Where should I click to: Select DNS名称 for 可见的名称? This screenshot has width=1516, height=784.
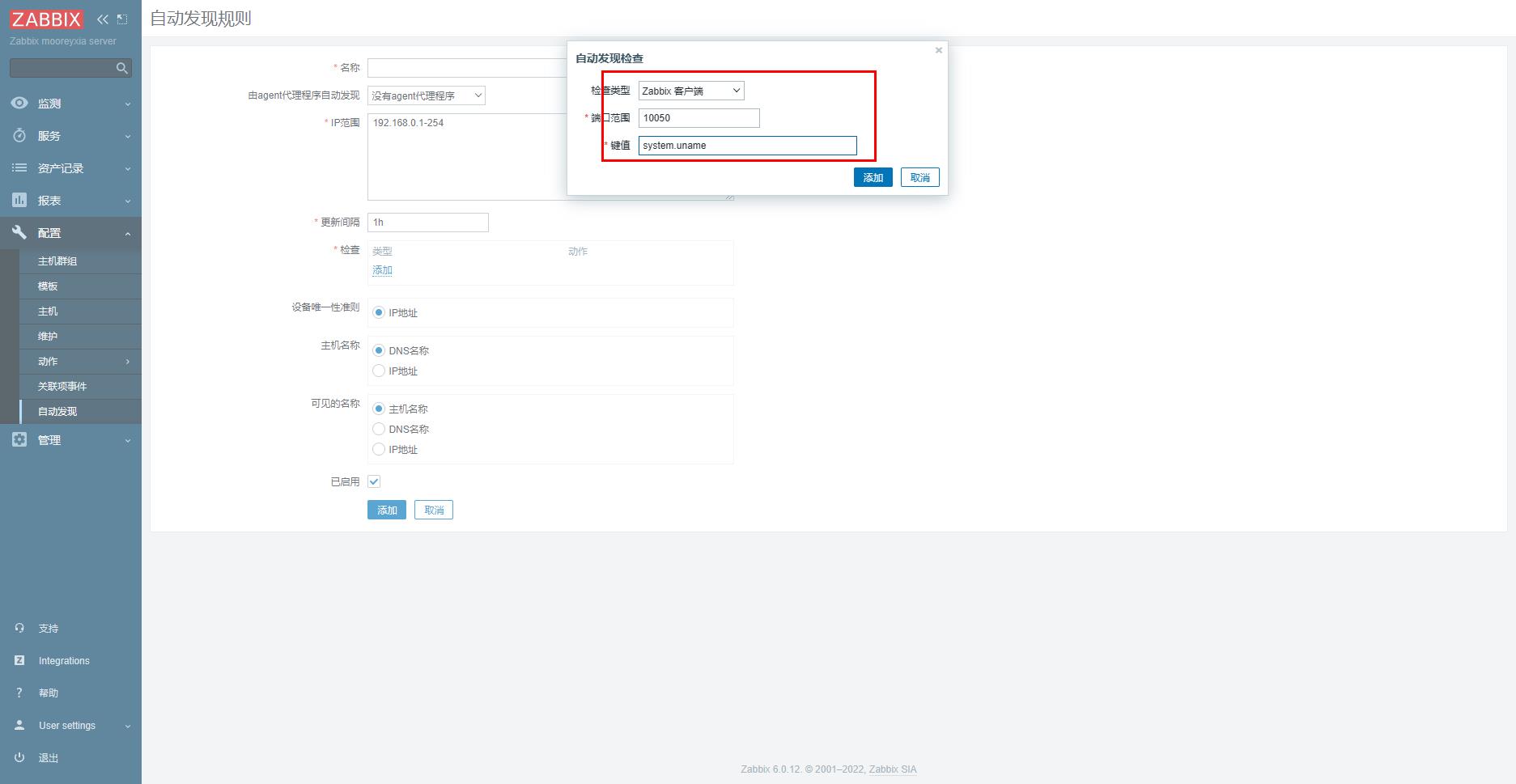[x=379, y=430]
